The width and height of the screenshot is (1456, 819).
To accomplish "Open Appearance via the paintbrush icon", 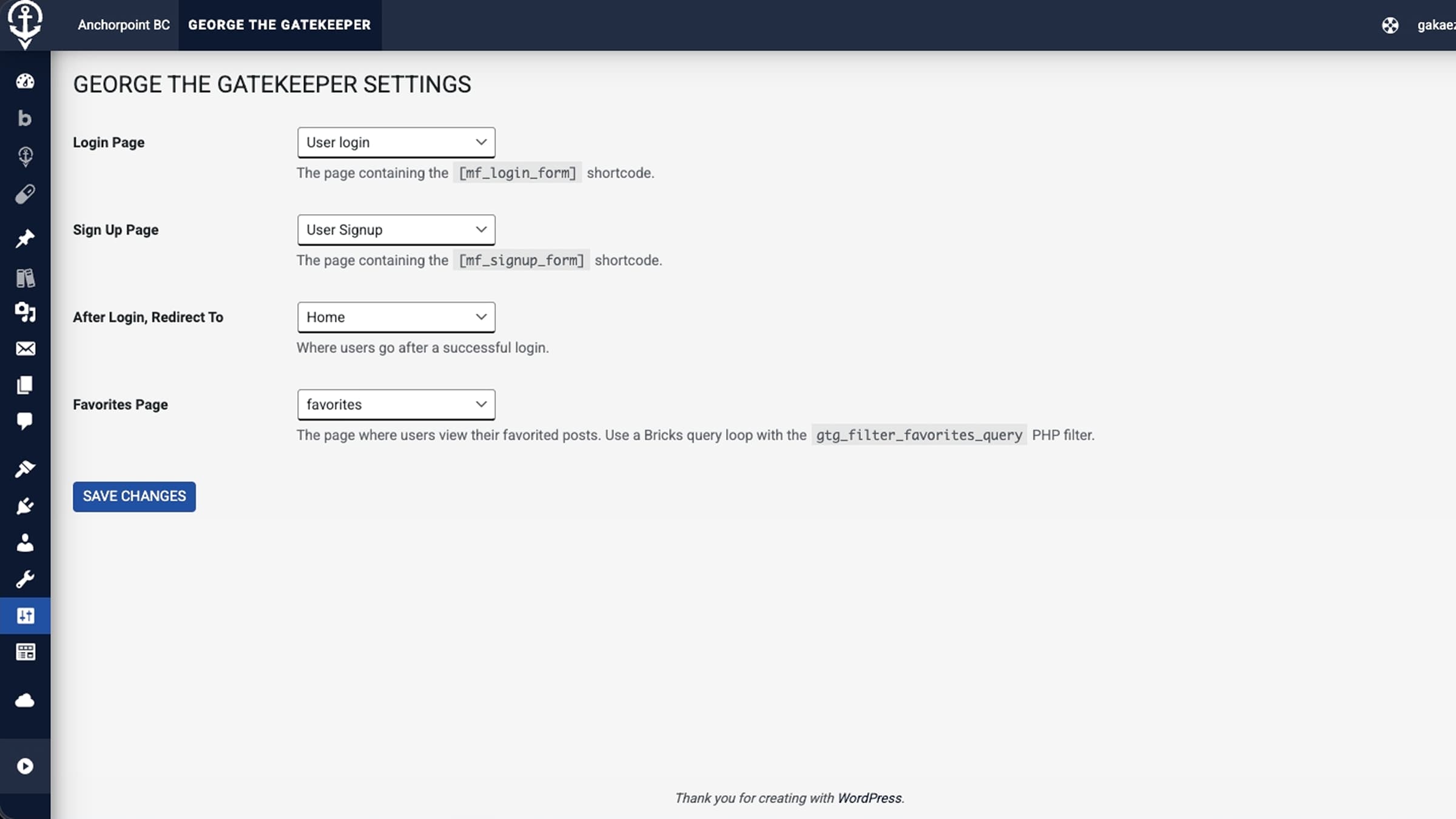I will point(25,468).
